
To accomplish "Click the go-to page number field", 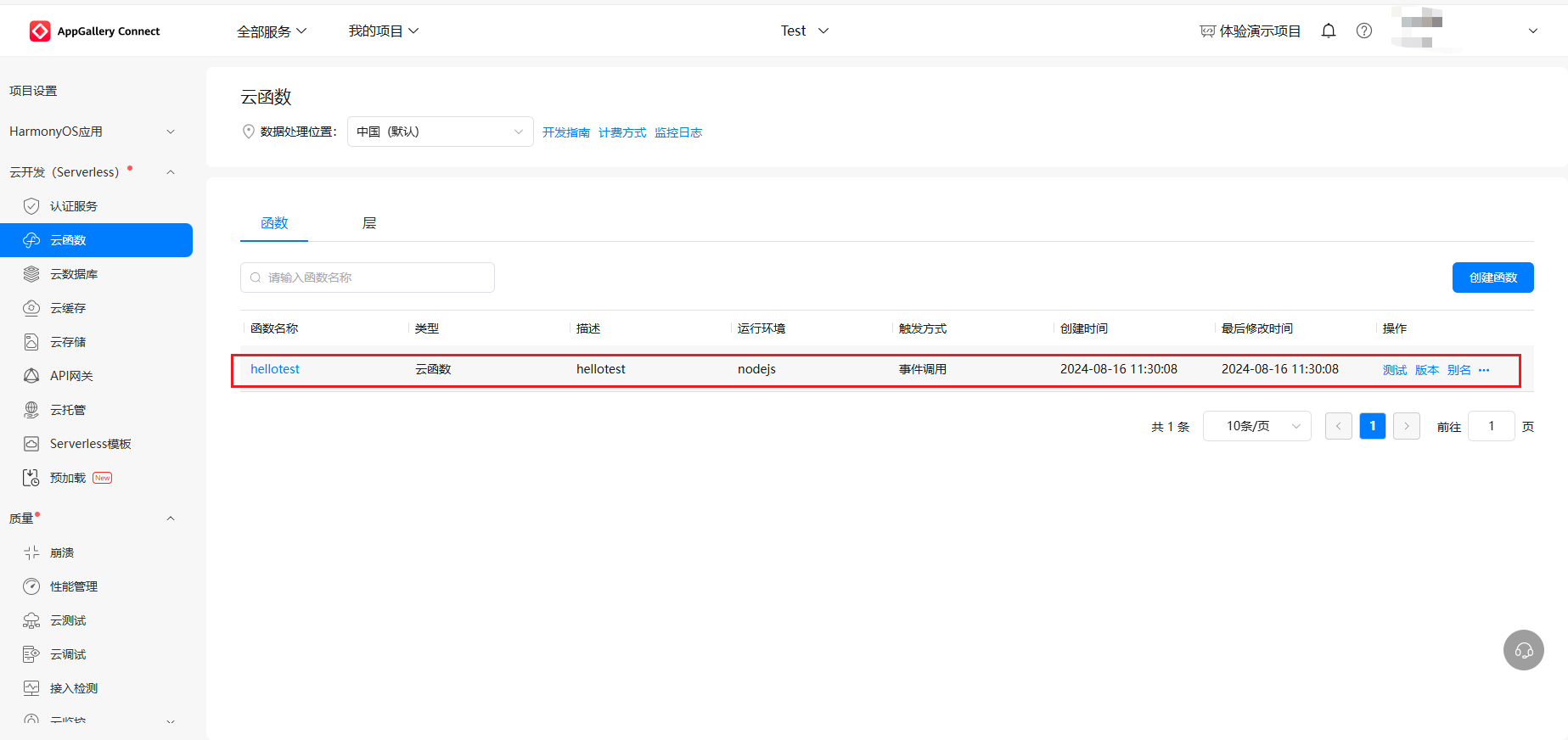I will (x=1492, y=426).
